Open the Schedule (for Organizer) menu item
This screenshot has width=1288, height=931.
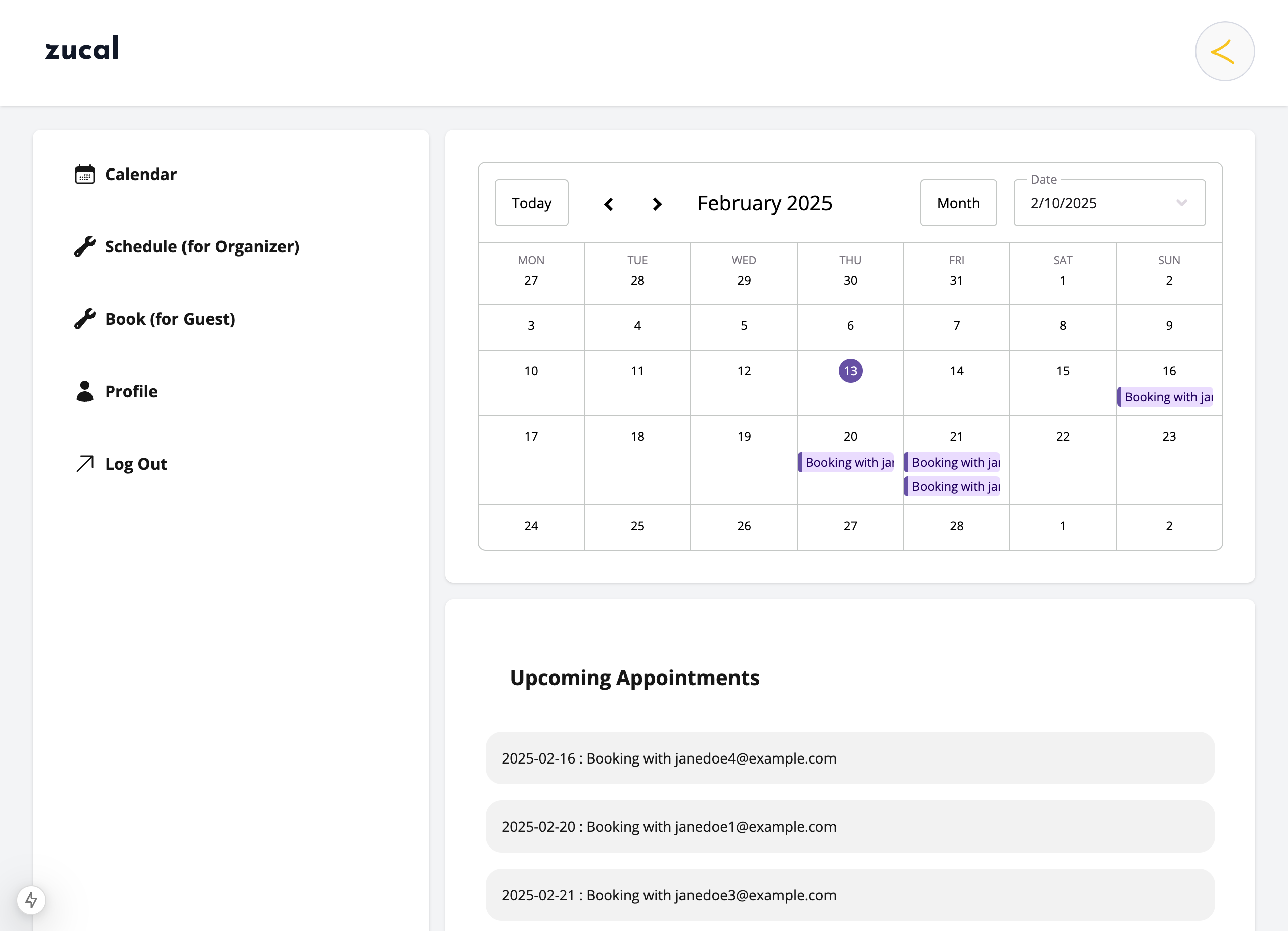[x=202, y=246]
